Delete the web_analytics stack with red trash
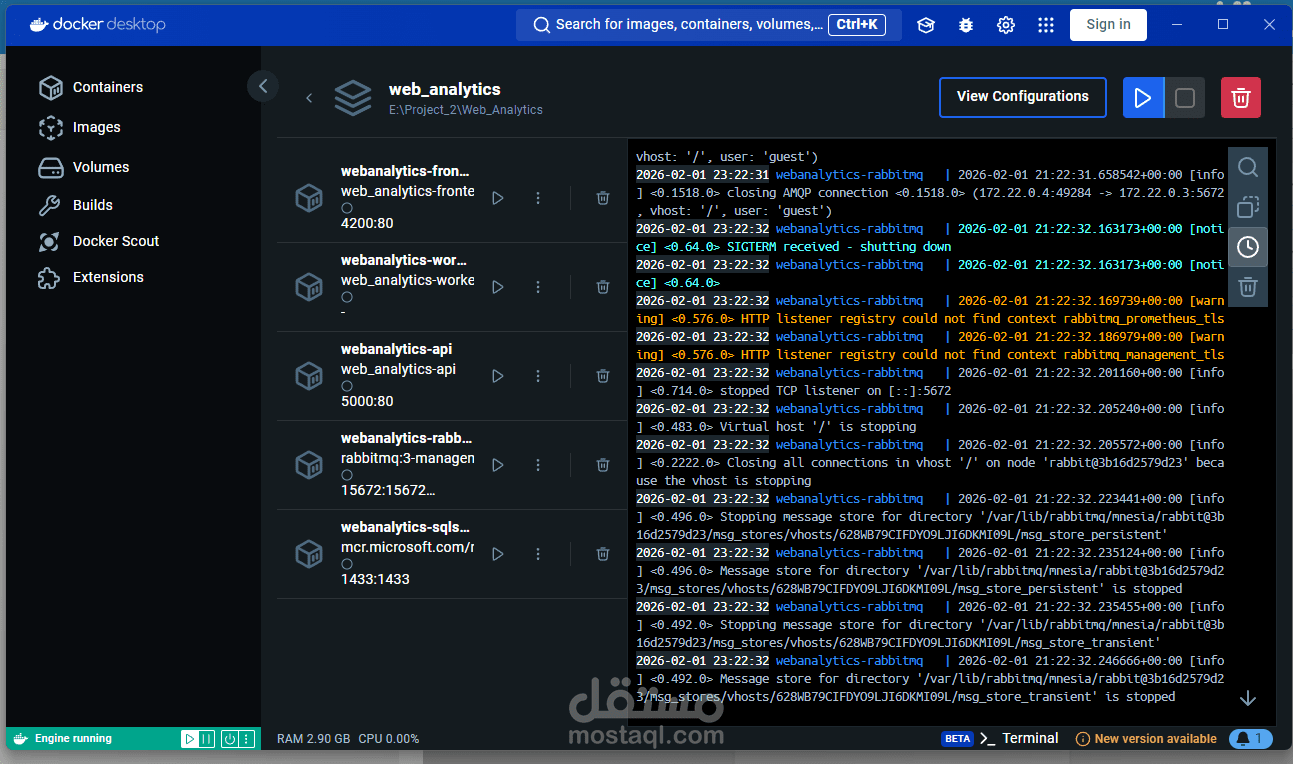Image resolution: width=1293 pixels, height=764 pixels. (x=1241, y=98)
